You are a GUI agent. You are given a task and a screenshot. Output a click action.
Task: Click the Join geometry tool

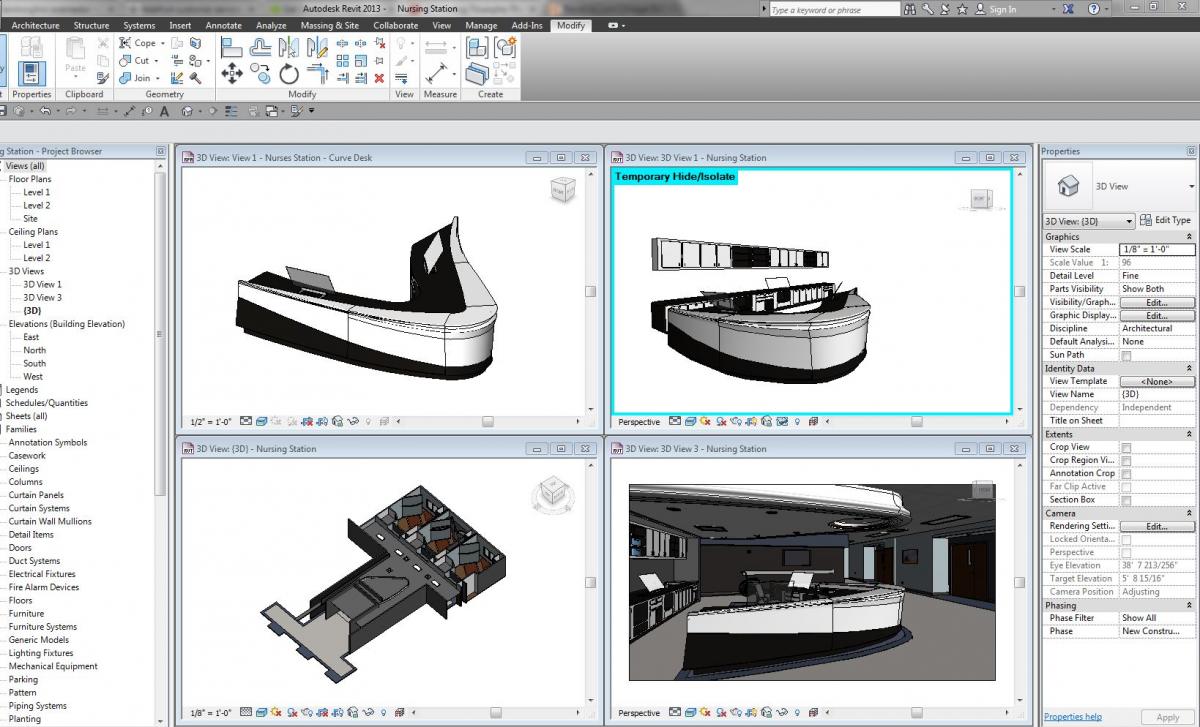[x=135, y=78]
